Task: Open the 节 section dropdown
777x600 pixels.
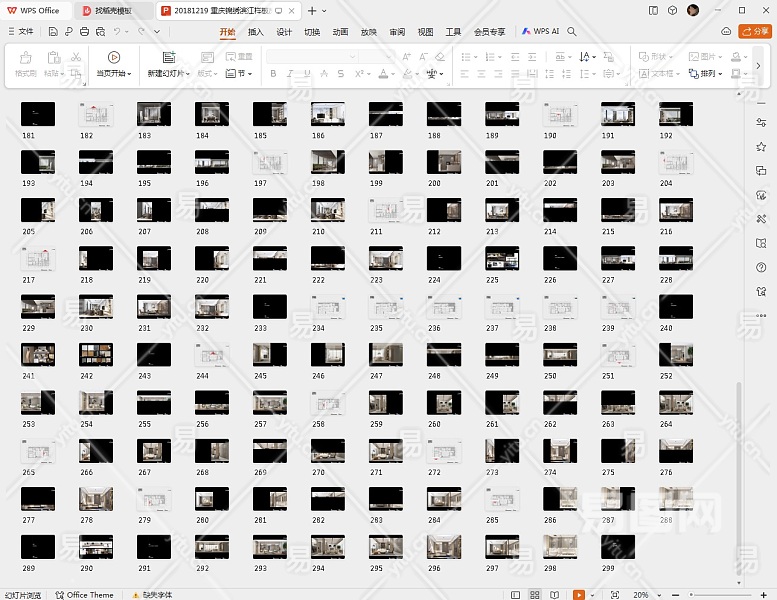Action: [240, 74]
